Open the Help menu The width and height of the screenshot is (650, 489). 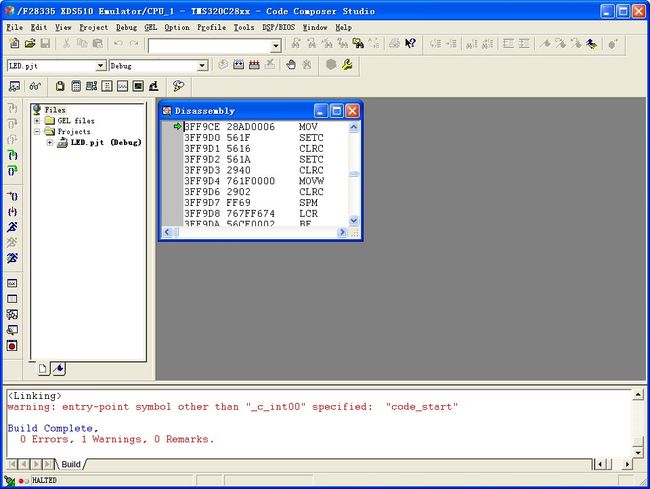[x=344, y=27]
